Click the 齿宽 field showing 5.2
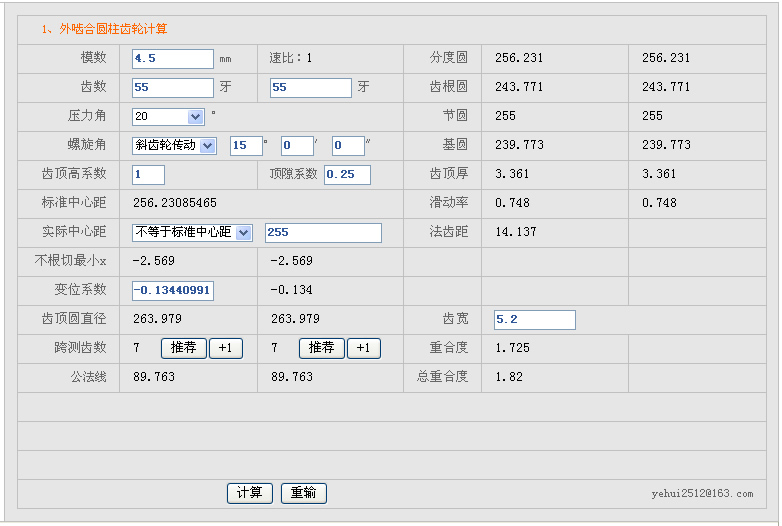This screenshot has width=782, height=526. [535, 320]
